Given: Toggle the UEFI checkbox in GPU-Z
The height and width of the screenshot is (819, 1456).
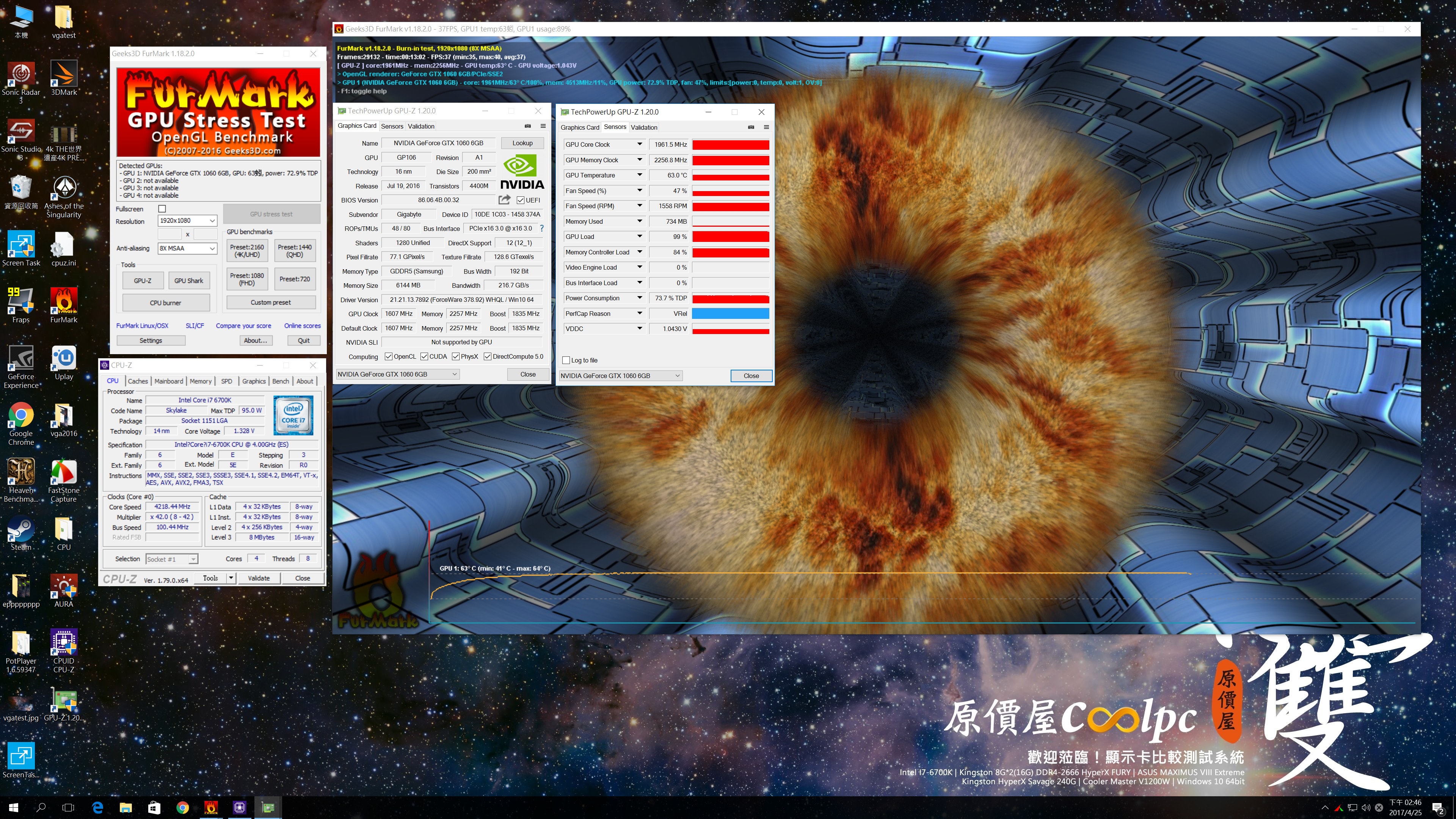Looking at the screenshot, I should click(521, 200).
